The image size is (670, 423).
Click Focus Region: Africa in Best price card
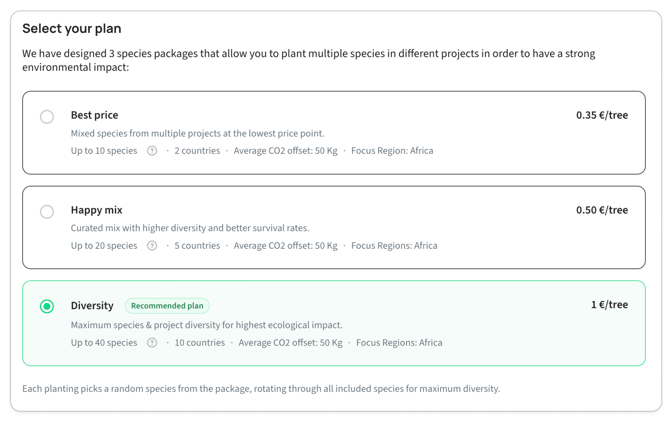click(392, 151)
